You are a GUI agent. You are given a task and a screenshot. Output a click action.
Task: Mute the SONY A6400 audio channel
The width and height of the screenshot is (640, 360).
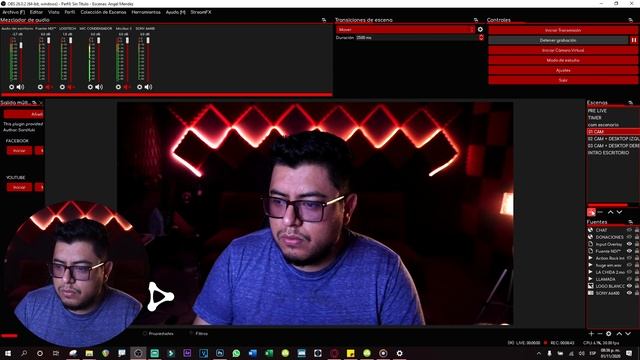(x=148, y=87)
